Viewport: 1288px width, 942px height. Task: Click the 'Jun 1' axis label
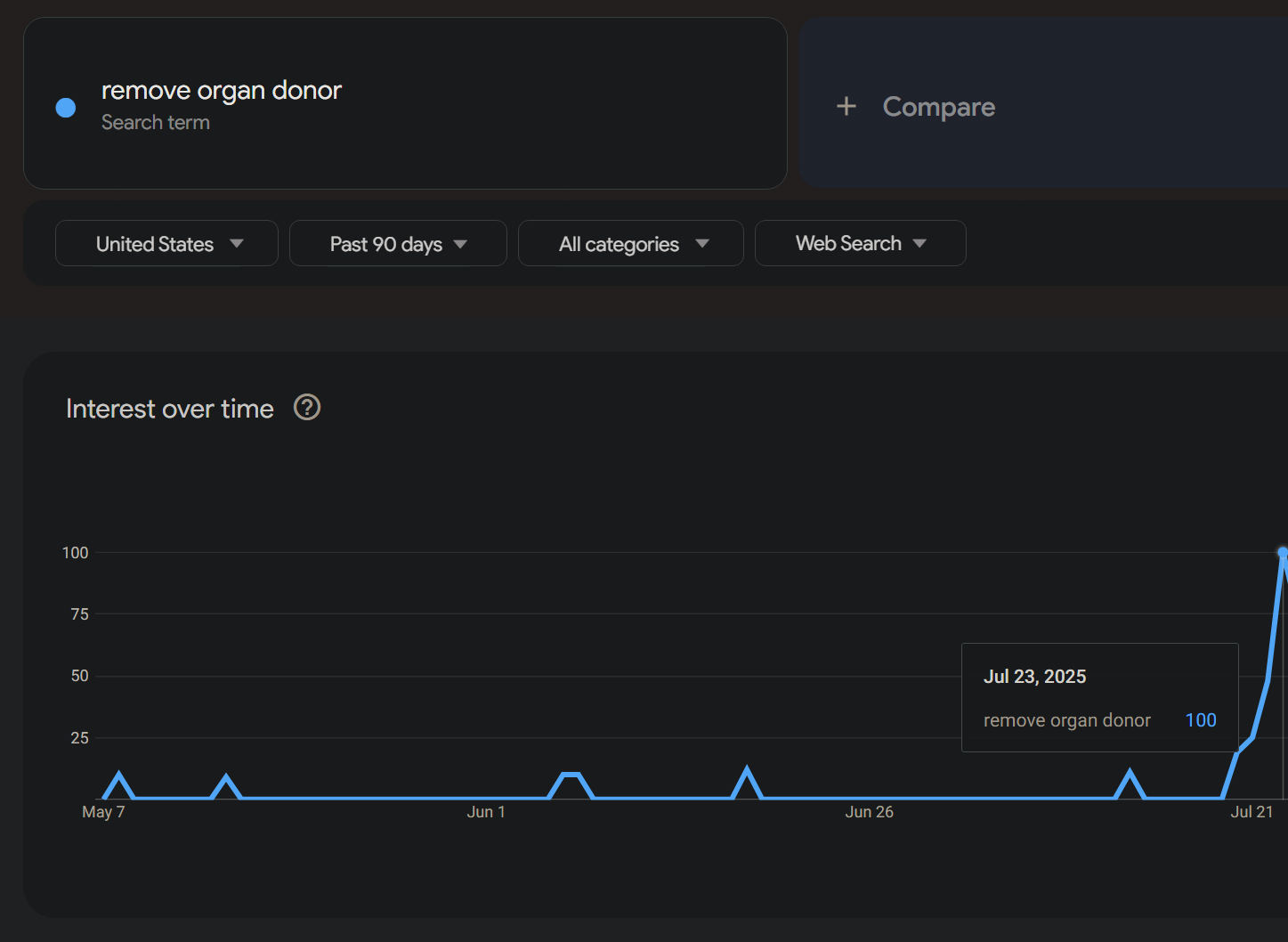(486, 812)
